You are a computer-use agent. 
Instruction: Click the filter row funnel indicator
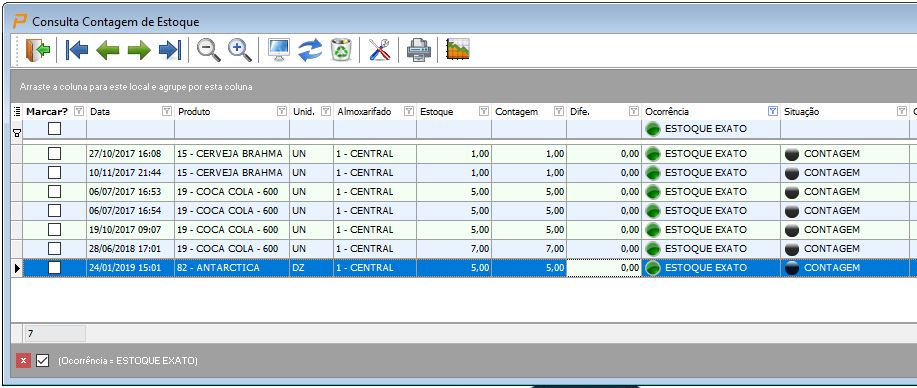click(16, 133)
